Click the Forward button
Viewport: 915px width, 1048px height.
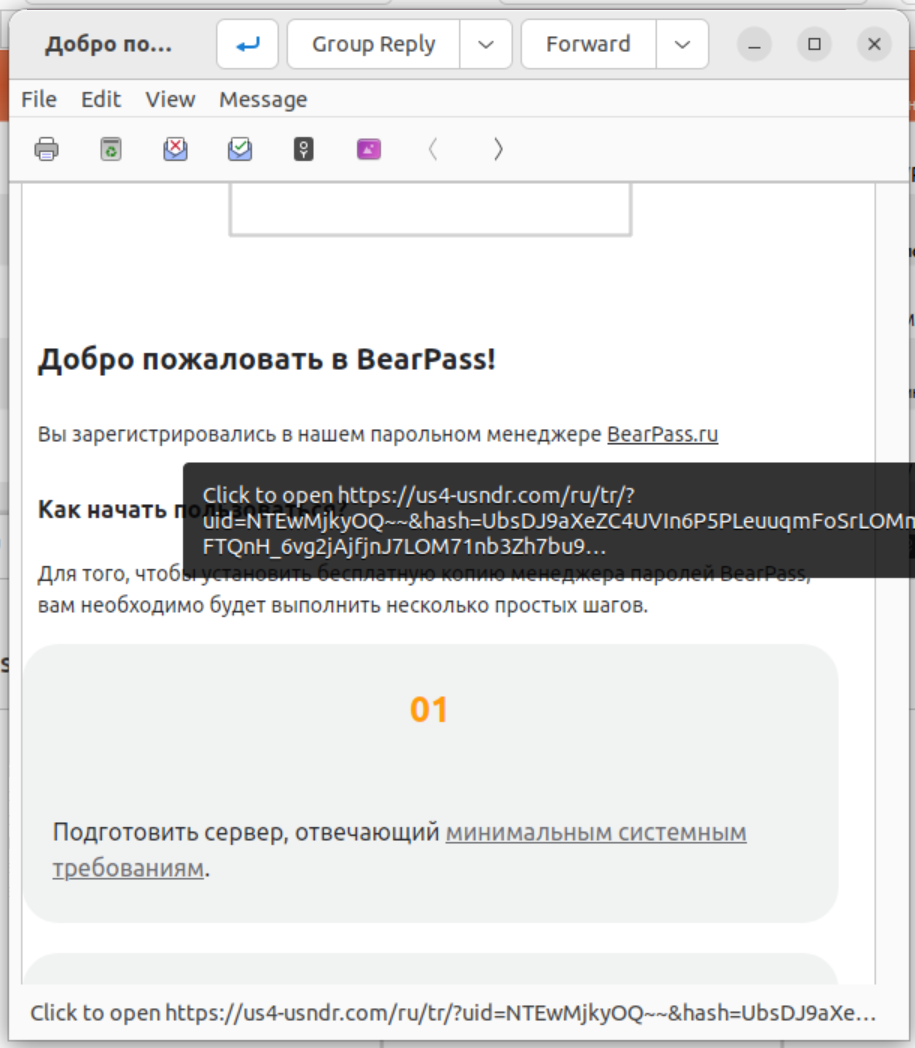click(x=588, y=45)
